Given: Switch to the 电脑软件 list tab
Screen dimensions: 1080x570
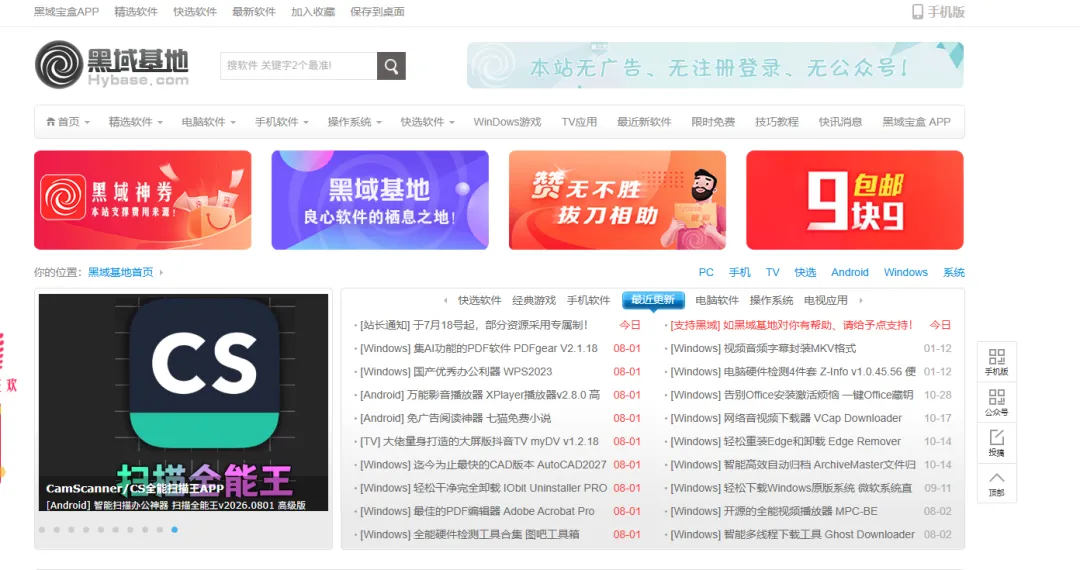Looking at the screenshot, I should tap(717, 300).
